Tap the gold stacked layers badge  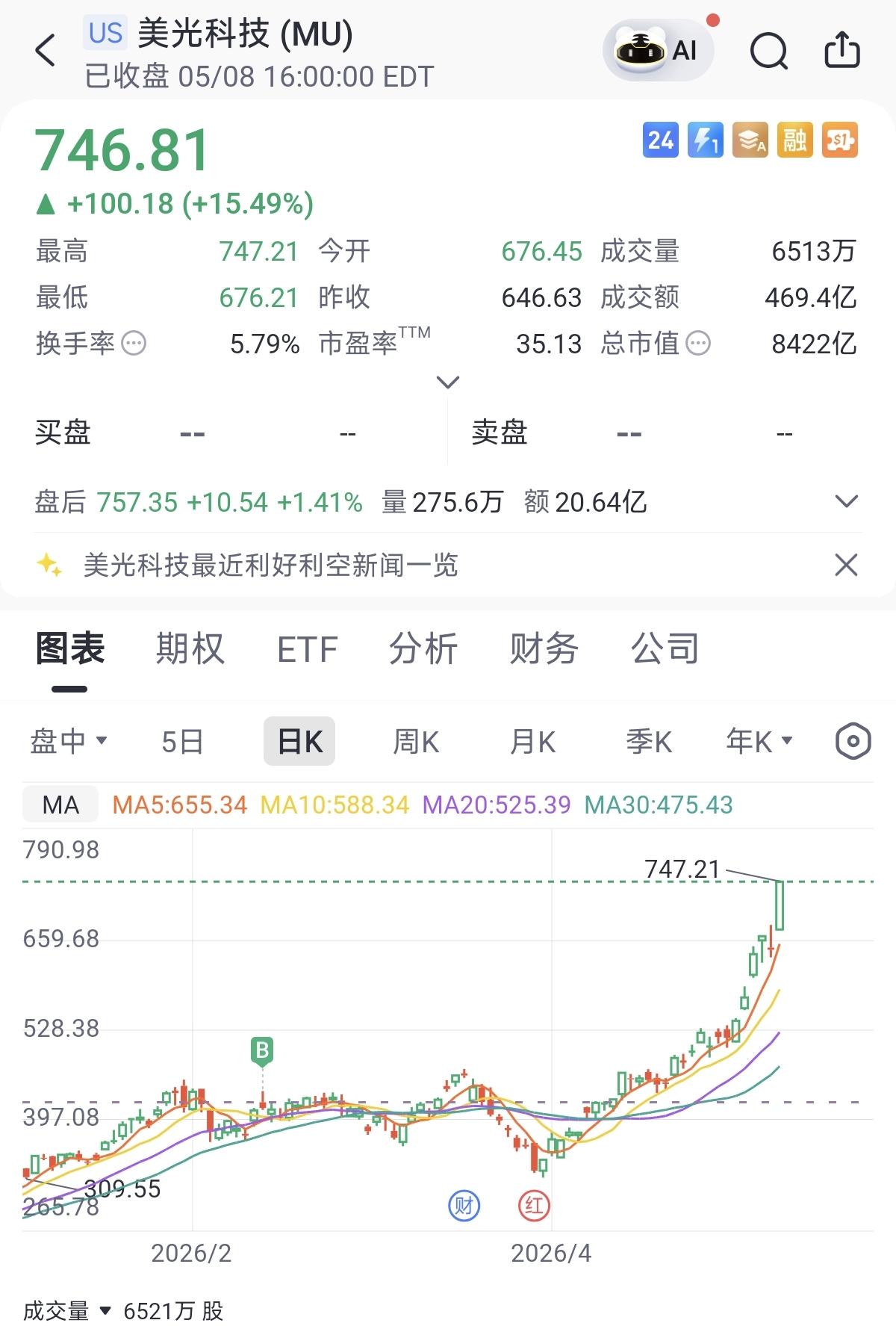click(750, 140)
